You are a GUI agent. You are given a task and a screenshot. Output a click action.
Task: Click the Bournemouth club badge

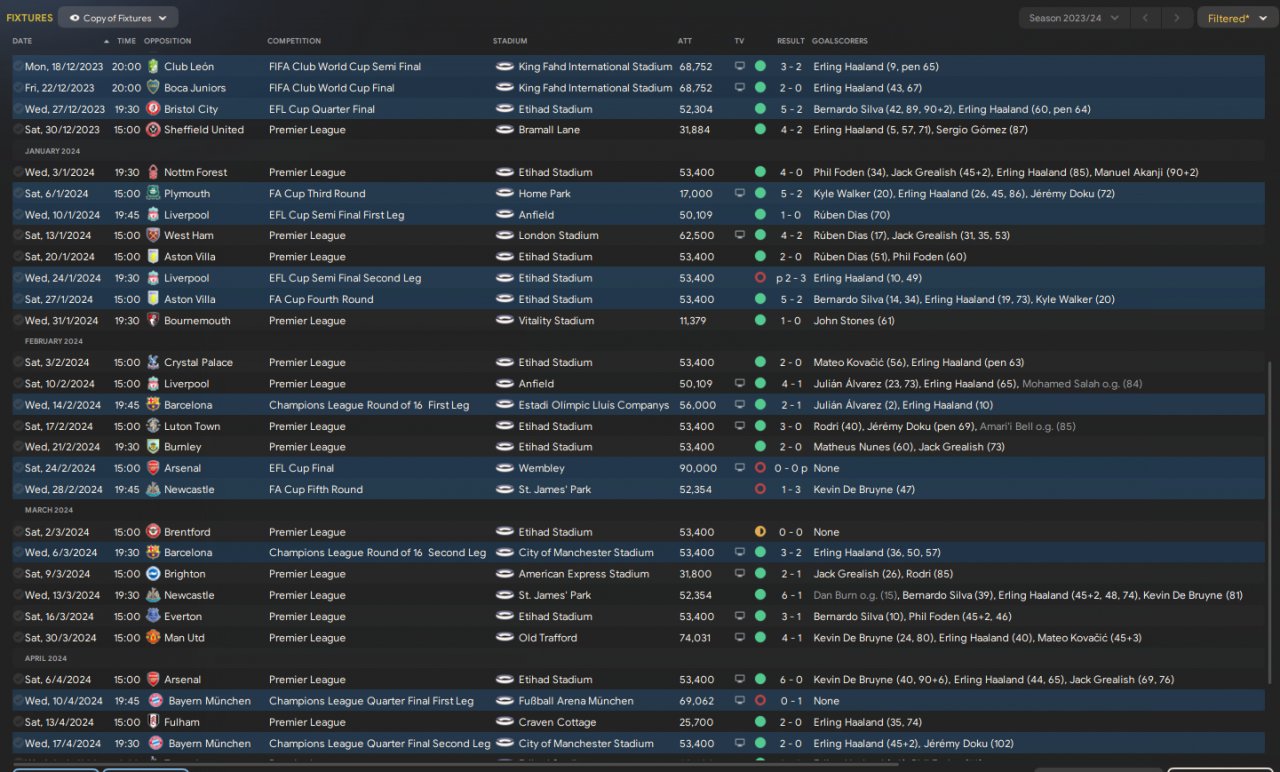pyautogui.click(x=153, y=320)
